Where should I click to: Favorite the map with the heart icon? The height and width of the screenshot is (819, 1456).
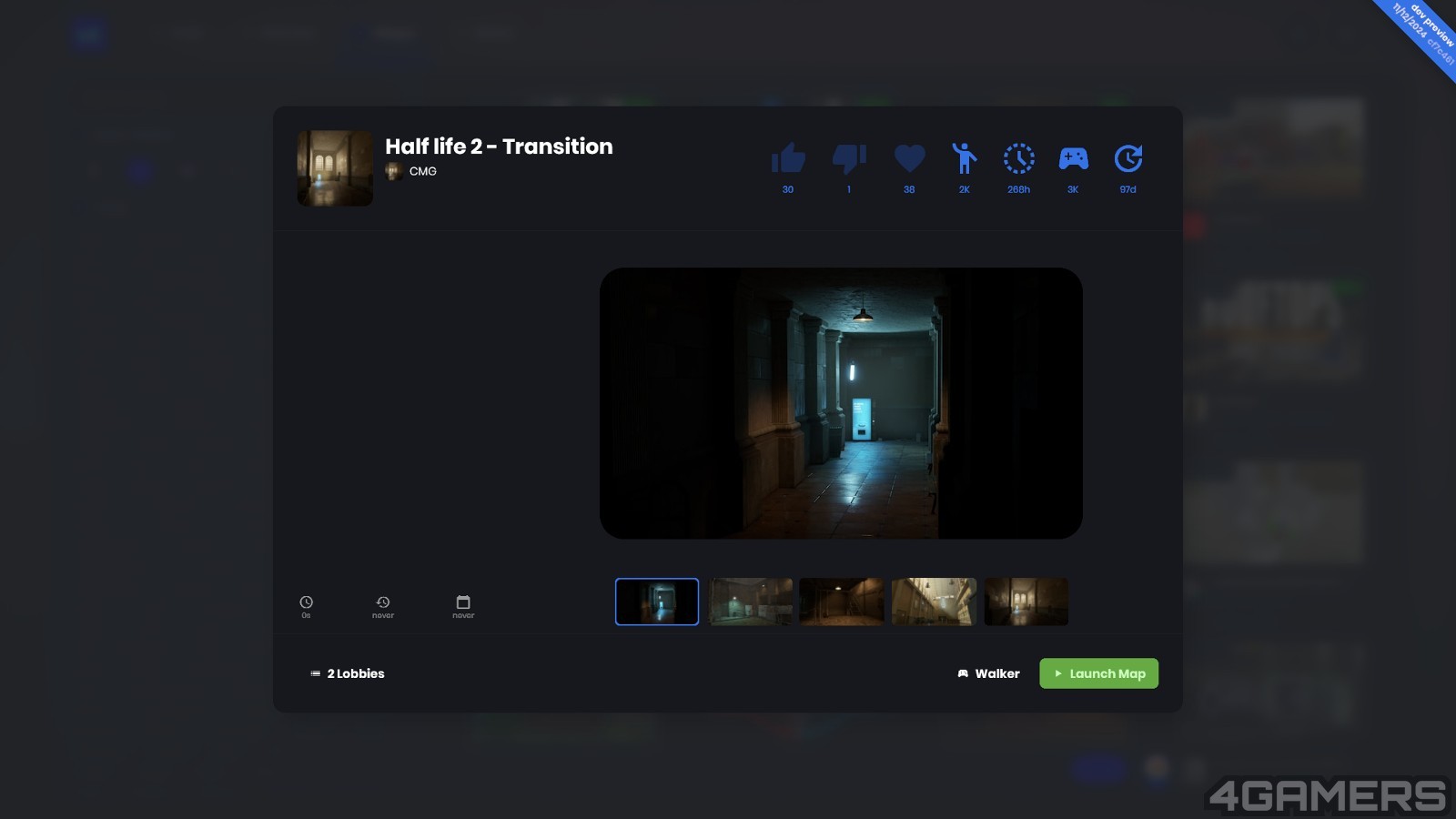point(909,158)
